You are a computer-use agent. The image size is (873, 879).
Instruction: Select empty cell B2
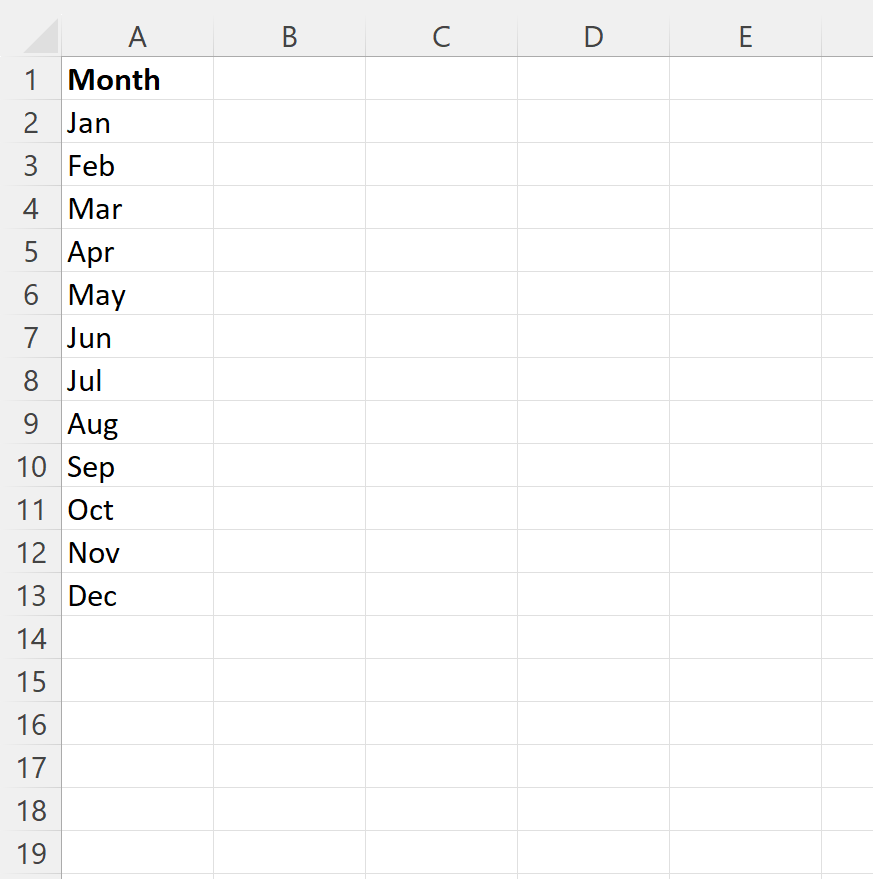click(x=289, y=123)
